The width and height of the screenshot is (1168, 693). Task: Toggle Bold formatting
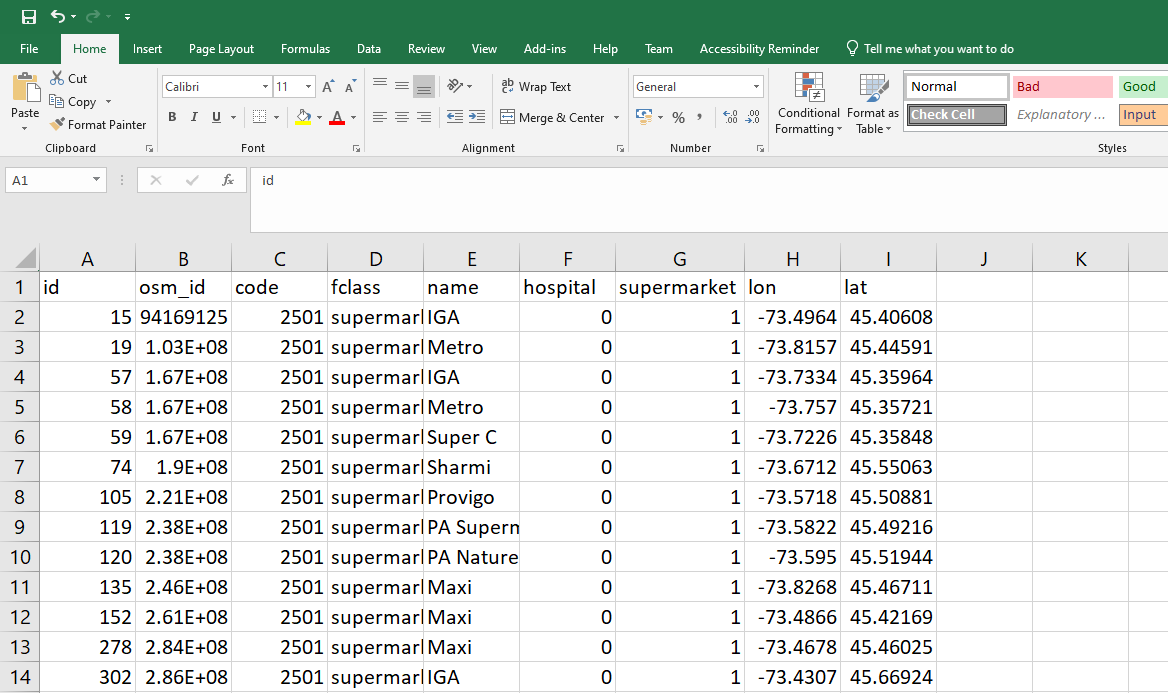pos(172,118)
